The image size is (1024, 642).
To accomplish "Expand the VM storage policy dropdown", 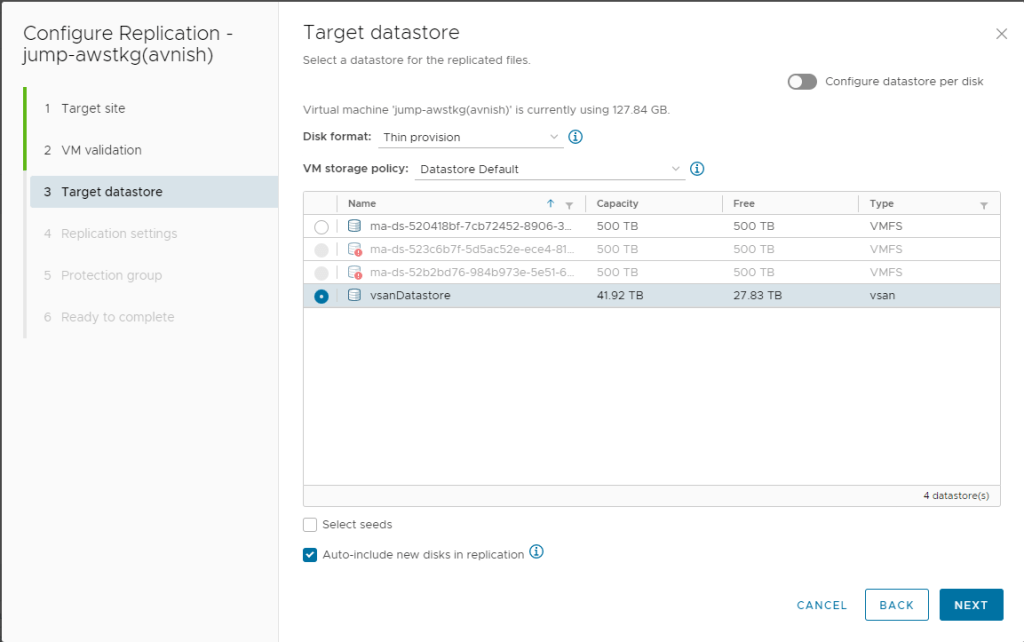I will [x=549, y=169].
